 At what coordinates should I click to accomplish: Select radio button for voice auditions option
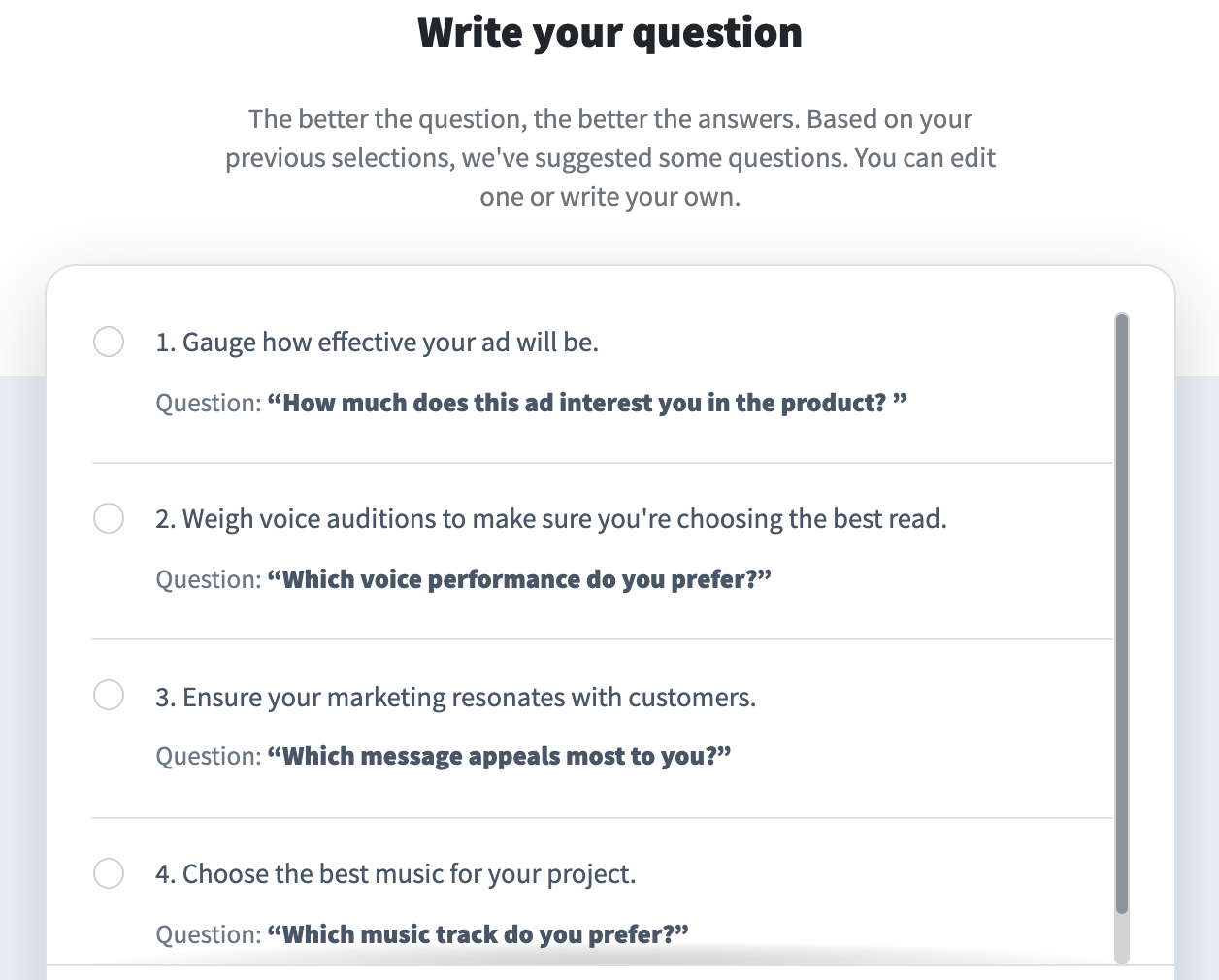tap(109, 518)
